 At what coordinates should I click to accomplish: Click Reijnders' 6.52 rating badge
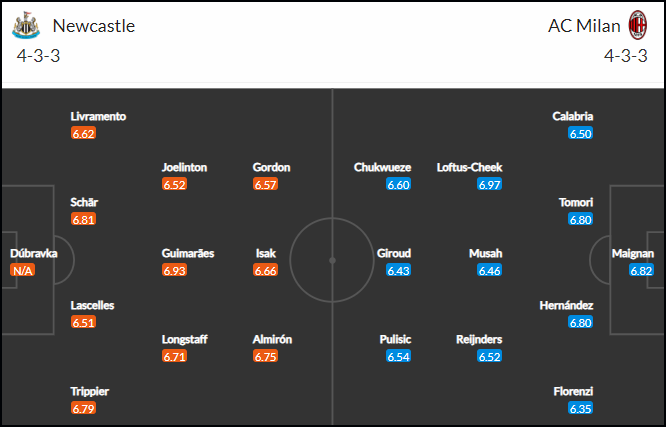489,356
